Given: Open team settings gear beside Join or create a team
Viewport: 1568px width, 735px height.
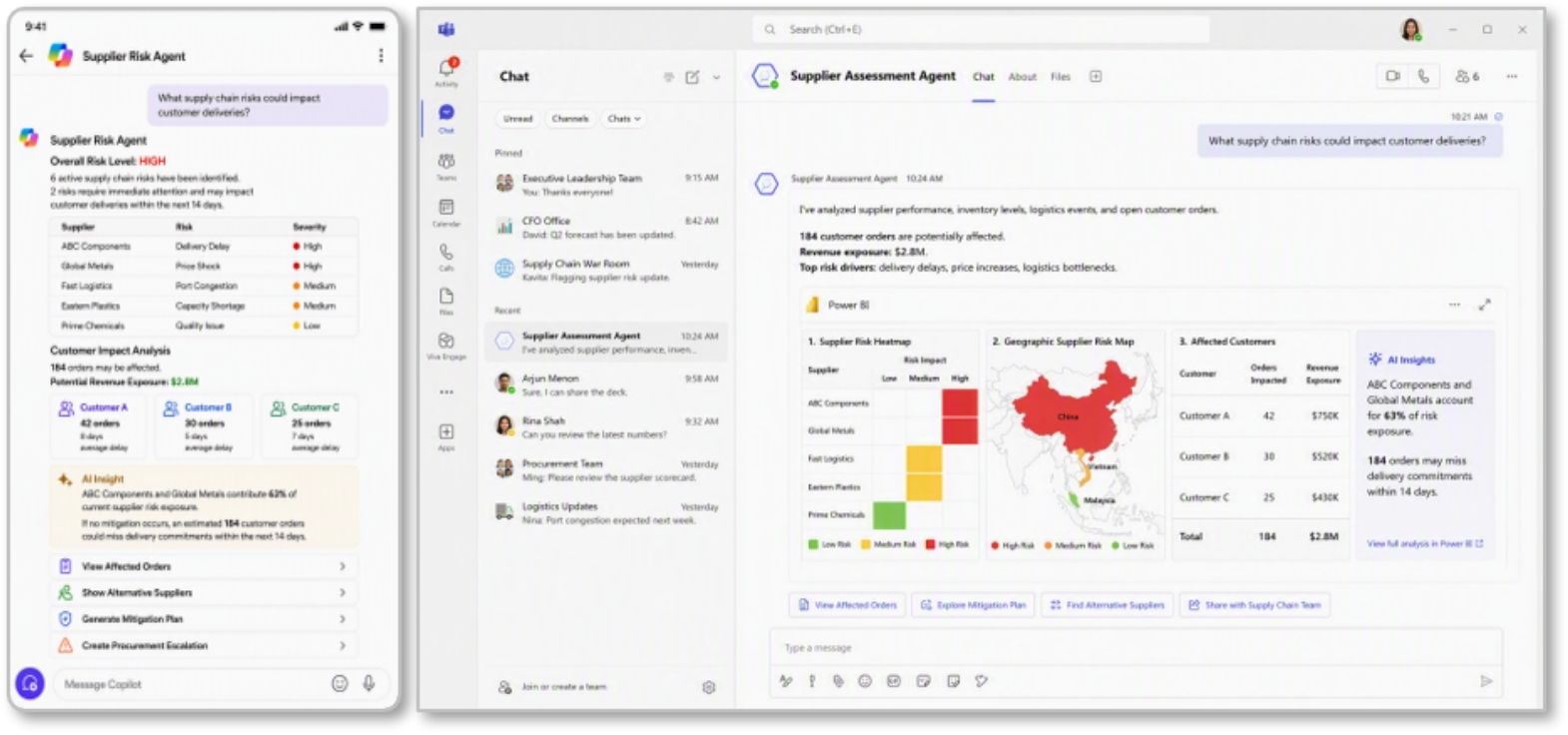Looking at the screenshot, I should tap(709, 687).
